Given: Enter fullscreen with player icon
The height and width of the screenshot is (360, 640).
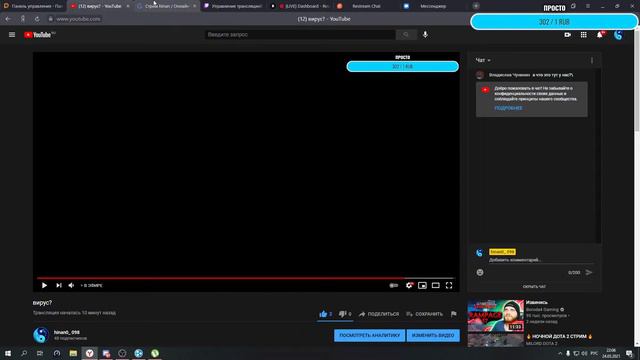Looking at the screenshot, I should pos(449,285).
